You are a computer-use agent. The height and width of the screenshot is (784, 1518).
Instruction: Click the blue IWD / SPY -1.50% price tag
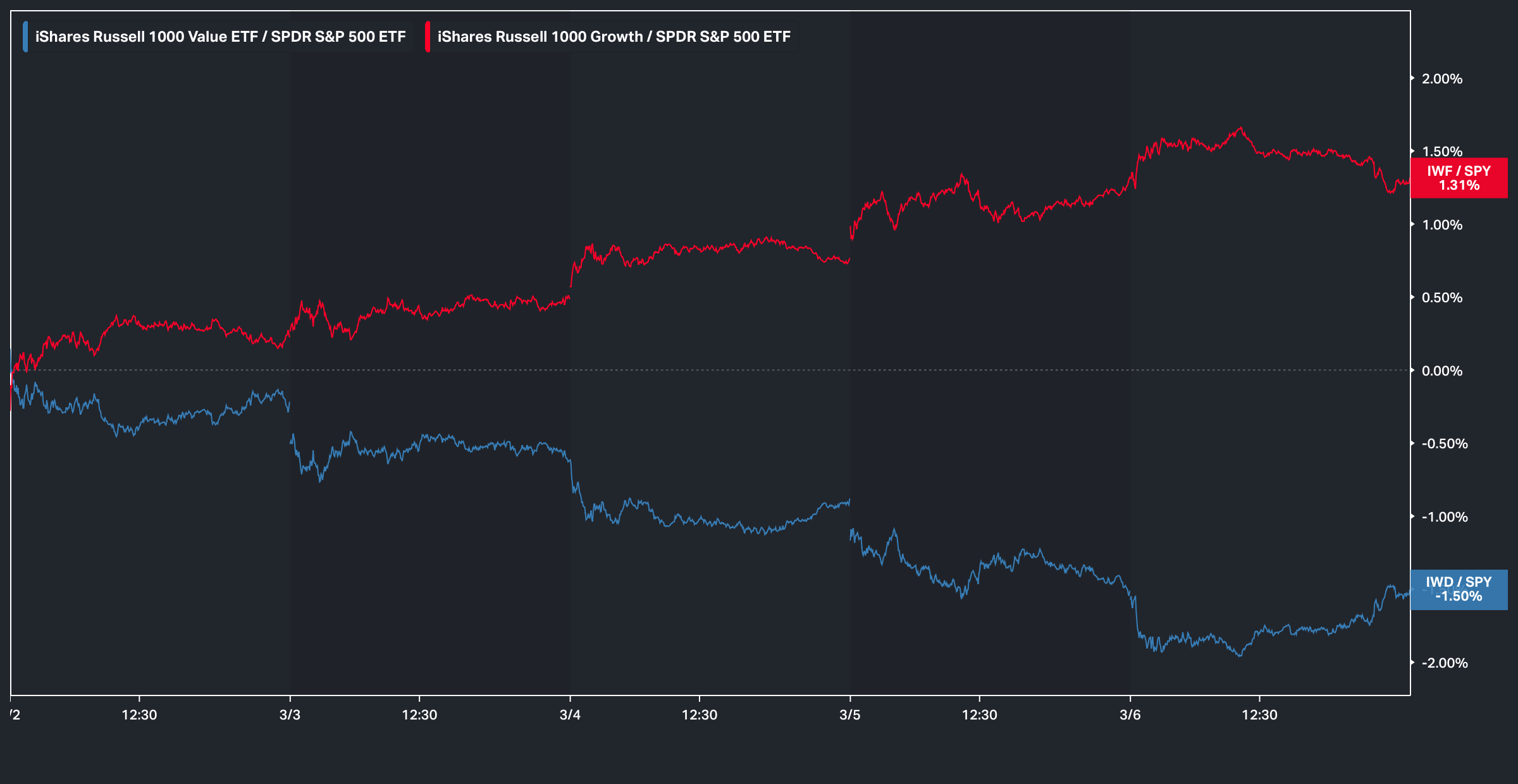[1459, 589]
